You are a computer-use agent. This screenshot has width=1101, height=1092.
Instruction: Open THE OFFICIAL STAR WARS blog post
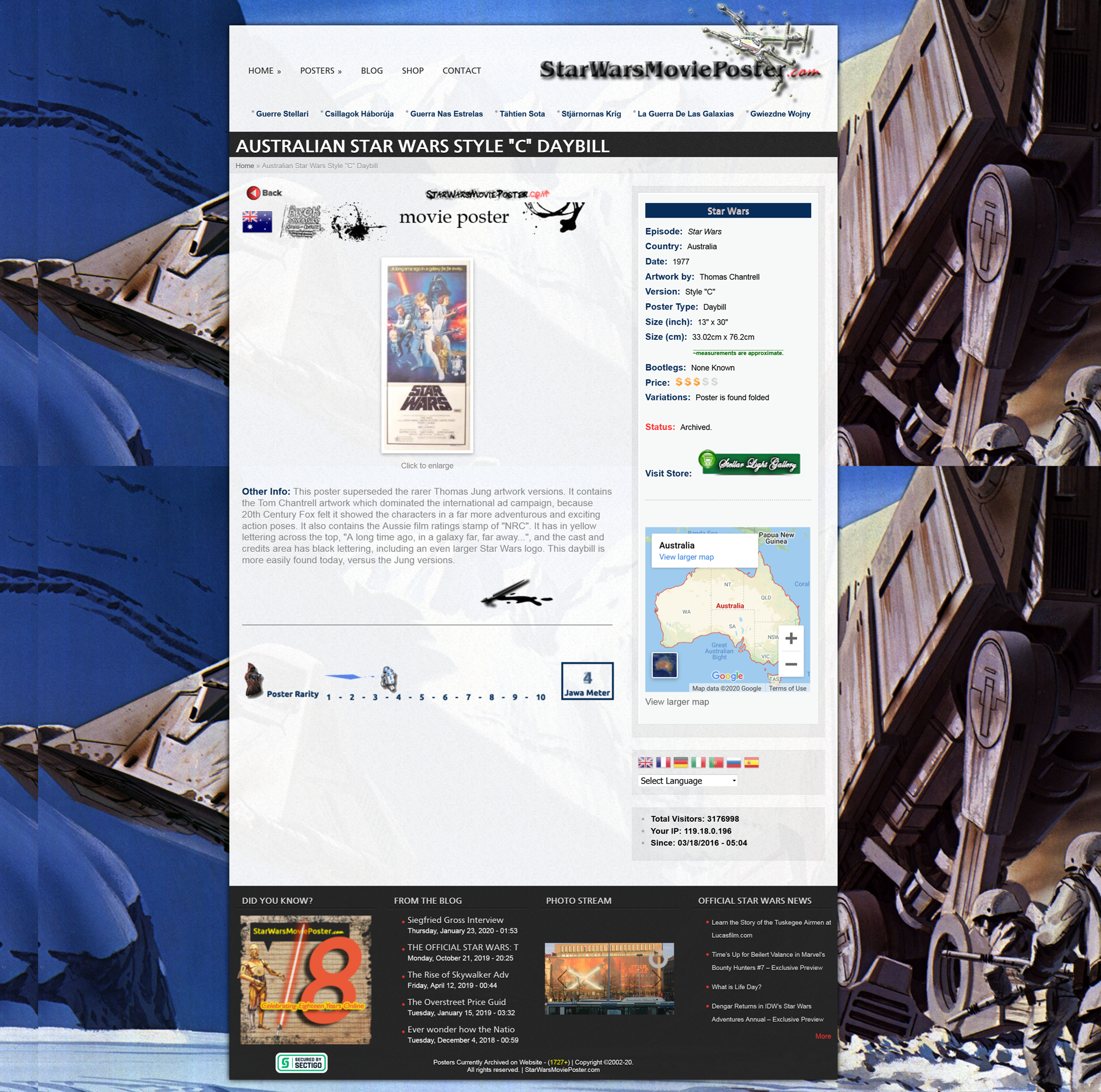(x=463, y=947)
